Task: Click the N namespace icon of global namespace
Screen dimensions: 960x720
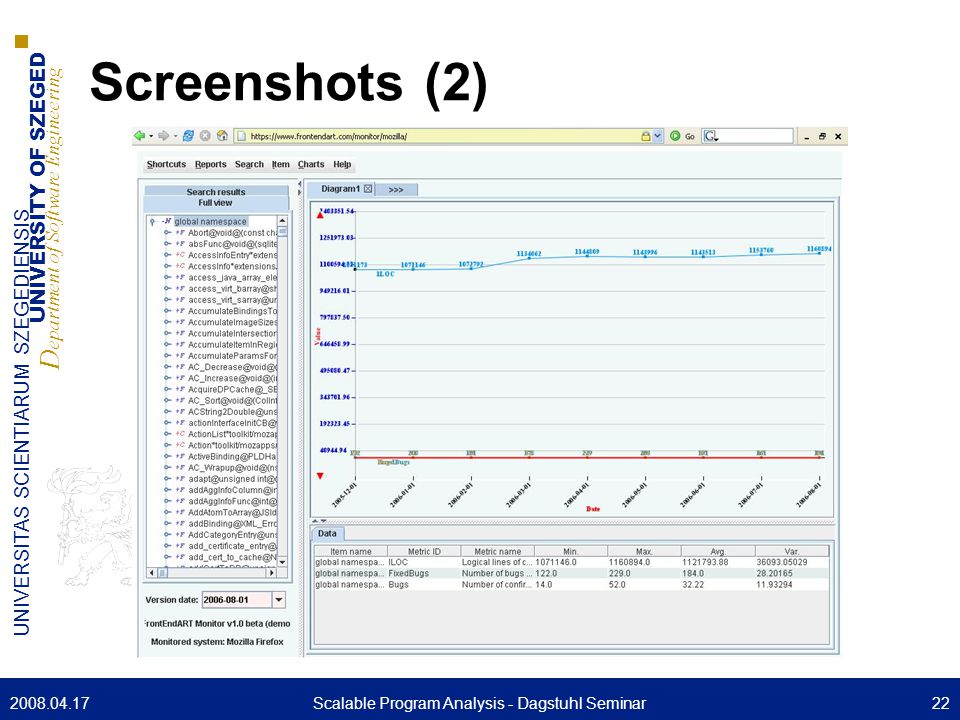Action: point(167,222)
